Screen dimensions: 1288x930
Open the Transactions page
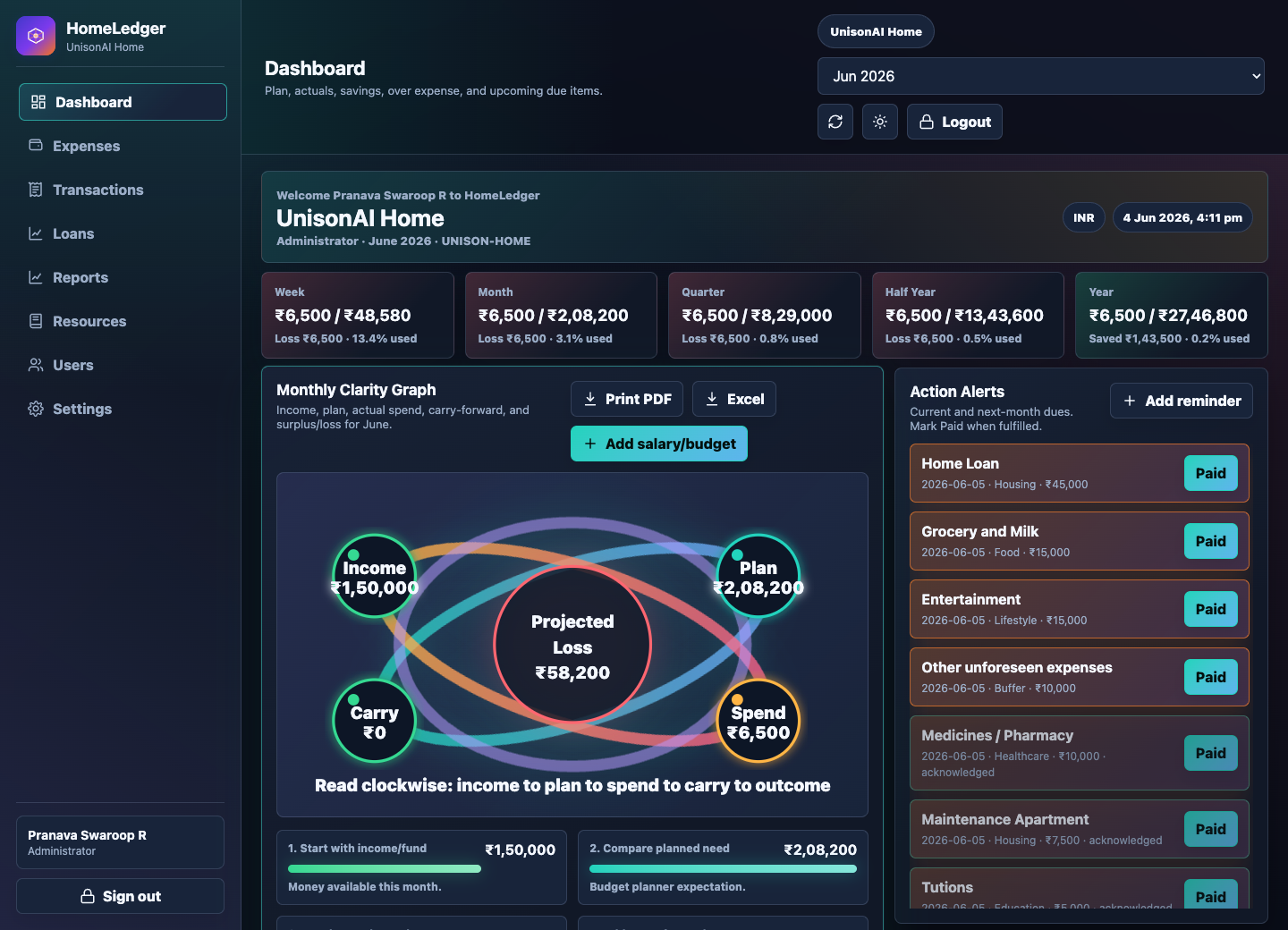point(123,190)
